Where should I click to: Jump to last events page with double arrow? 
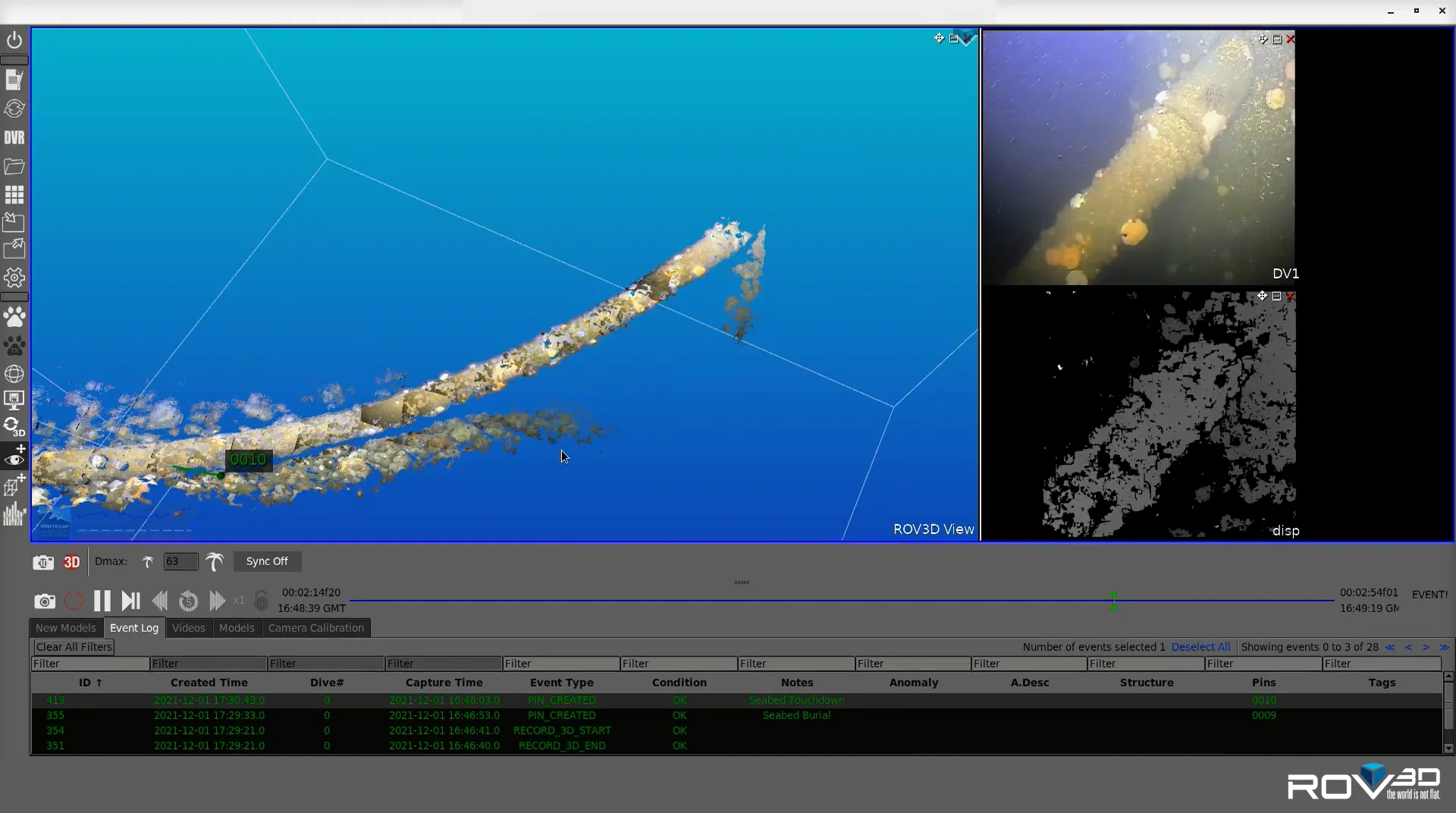(1444, 647)
